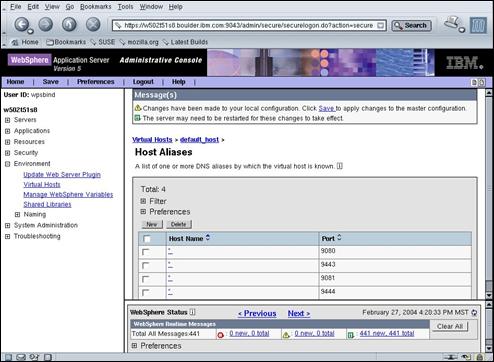Open the Navigator component in status bar
Image resolution: width=494 pixels, height=362 pixels.
[8, 357]
